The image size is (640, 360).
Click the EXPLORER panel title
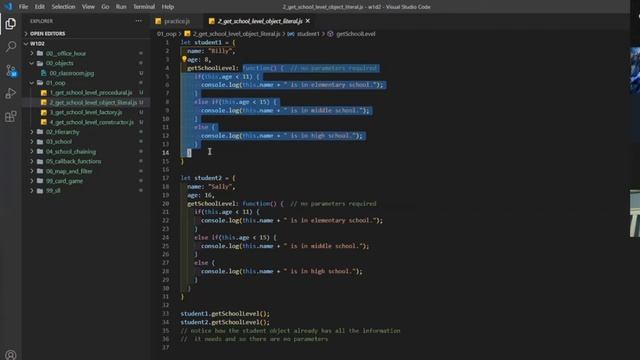[41, 21]
